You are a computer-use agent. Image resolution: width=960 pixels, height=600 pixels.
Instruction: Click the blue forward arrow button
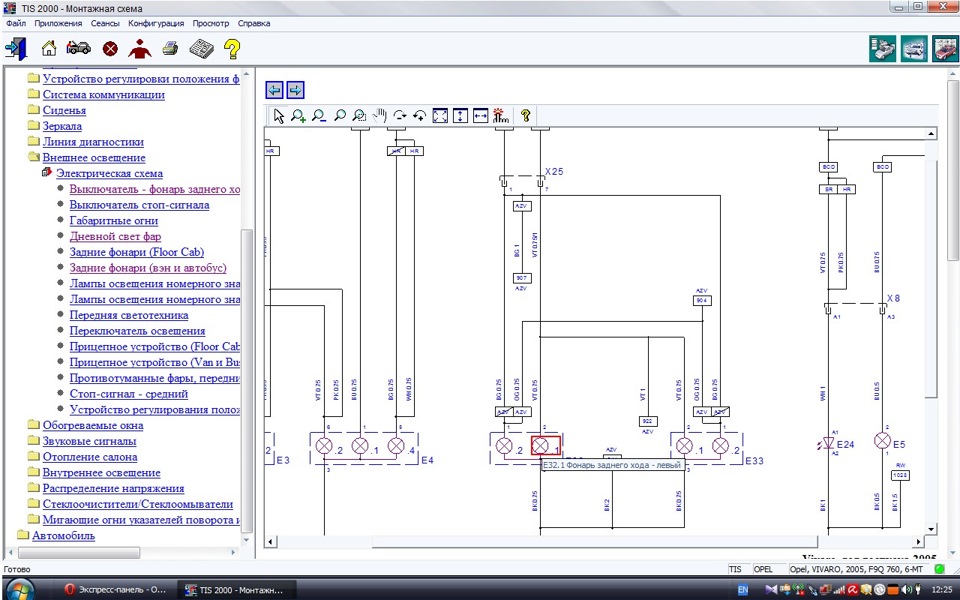click(x=295, y=90)
